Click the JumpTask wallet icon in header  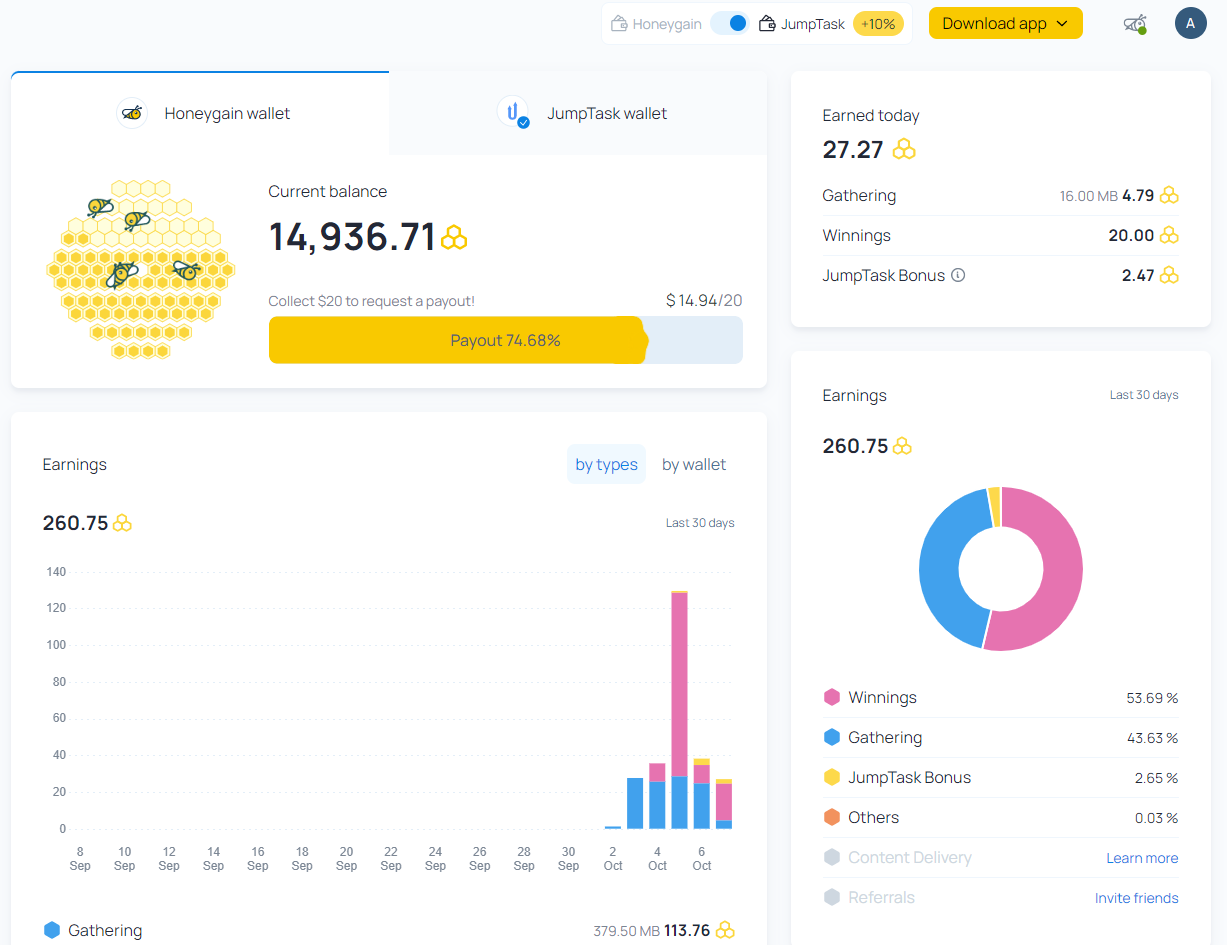click(767, 24)
